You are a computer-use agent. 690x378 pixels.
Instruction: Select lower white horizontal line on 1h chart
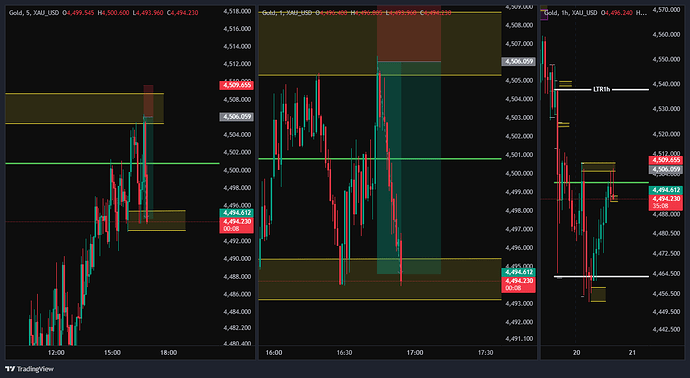[x=602, y=276]
